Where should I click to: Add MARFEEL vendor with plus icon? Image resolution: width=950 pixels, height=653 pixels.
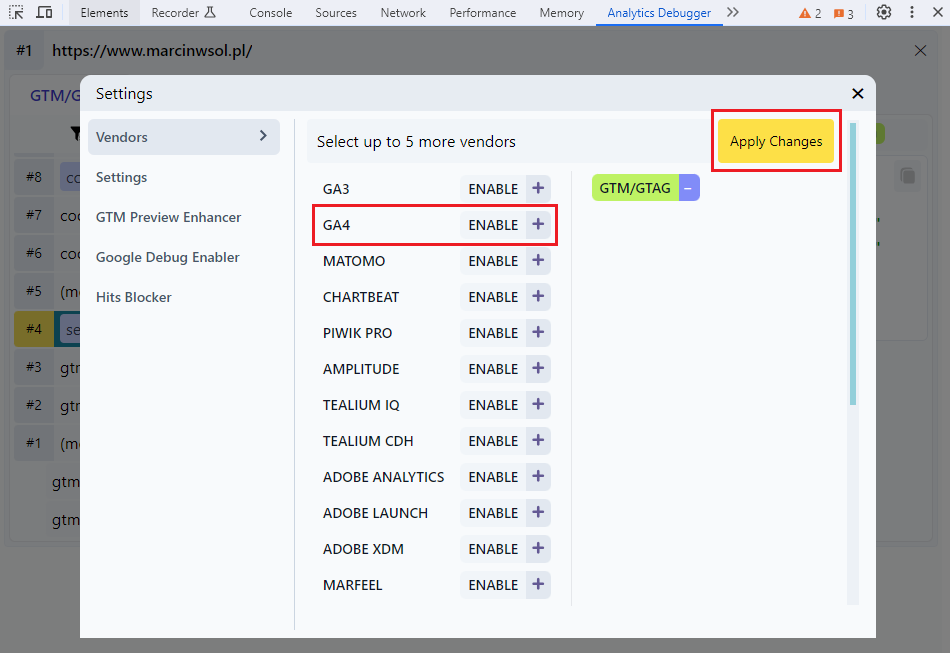(538, 585)
